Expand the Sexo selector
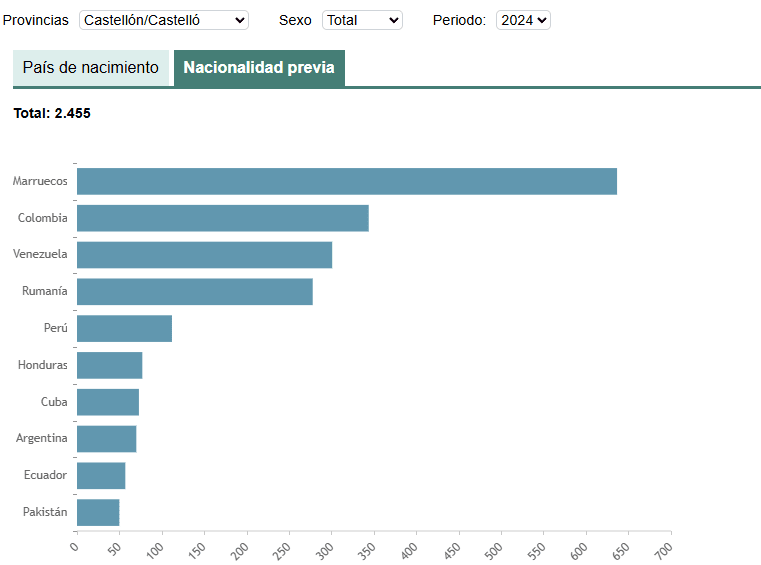 [362, 20]
